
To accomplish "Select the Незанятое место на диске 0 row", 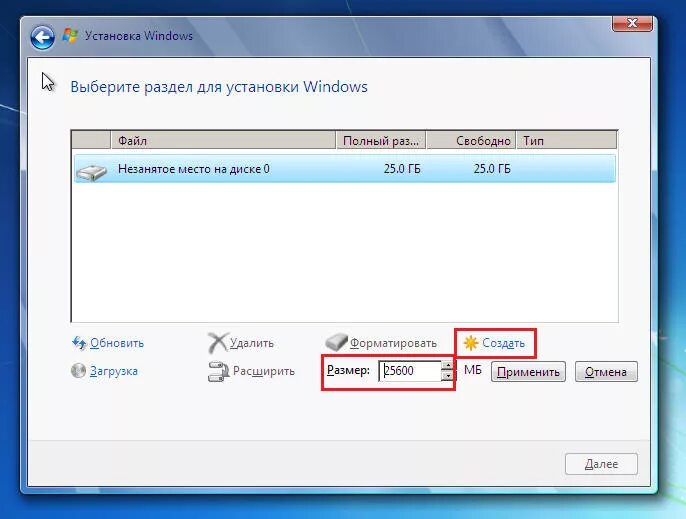I will click(345, 168).
